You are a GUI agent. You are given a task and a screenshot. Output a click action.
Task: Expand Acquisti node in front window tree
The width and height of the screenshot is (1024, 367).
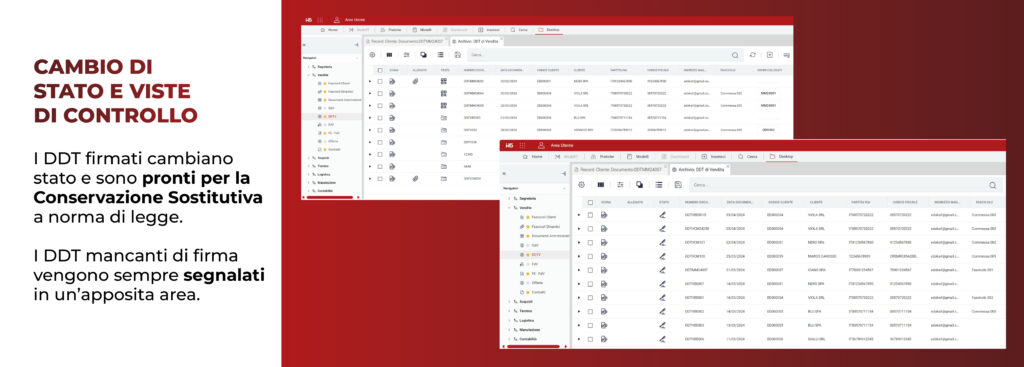[509, 302]
